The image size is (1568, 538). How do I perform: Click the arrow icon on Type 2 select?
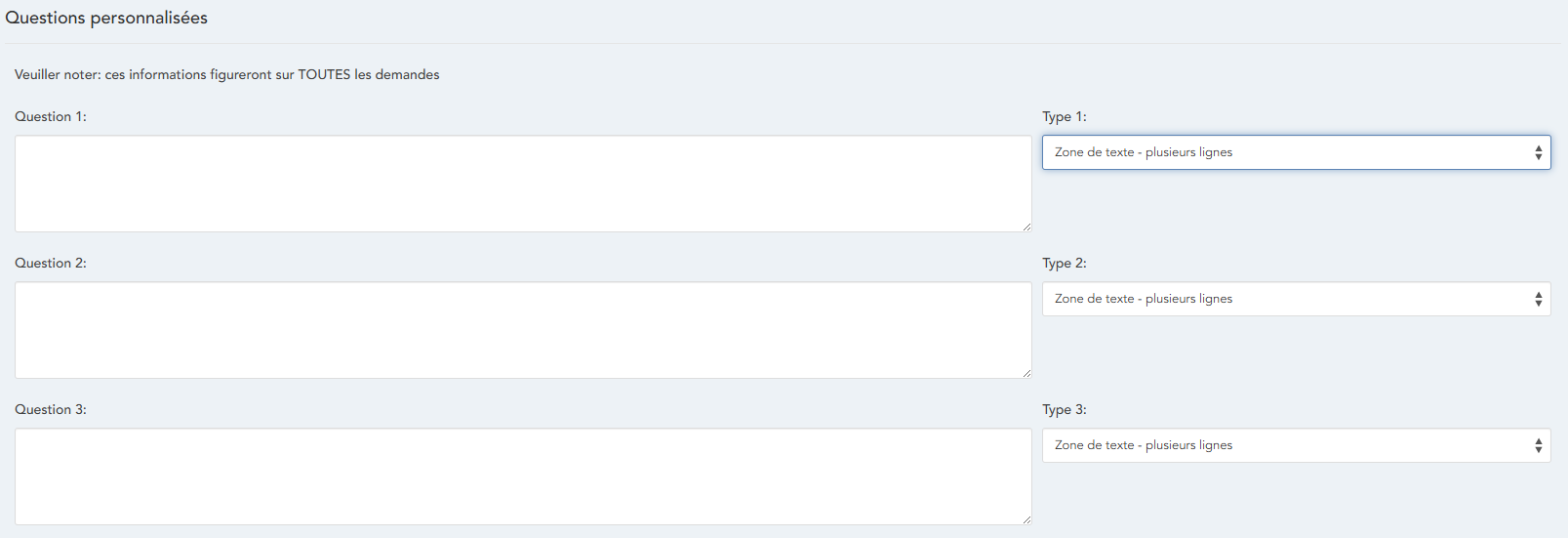pyautogui.click(x=1538, y=299)
